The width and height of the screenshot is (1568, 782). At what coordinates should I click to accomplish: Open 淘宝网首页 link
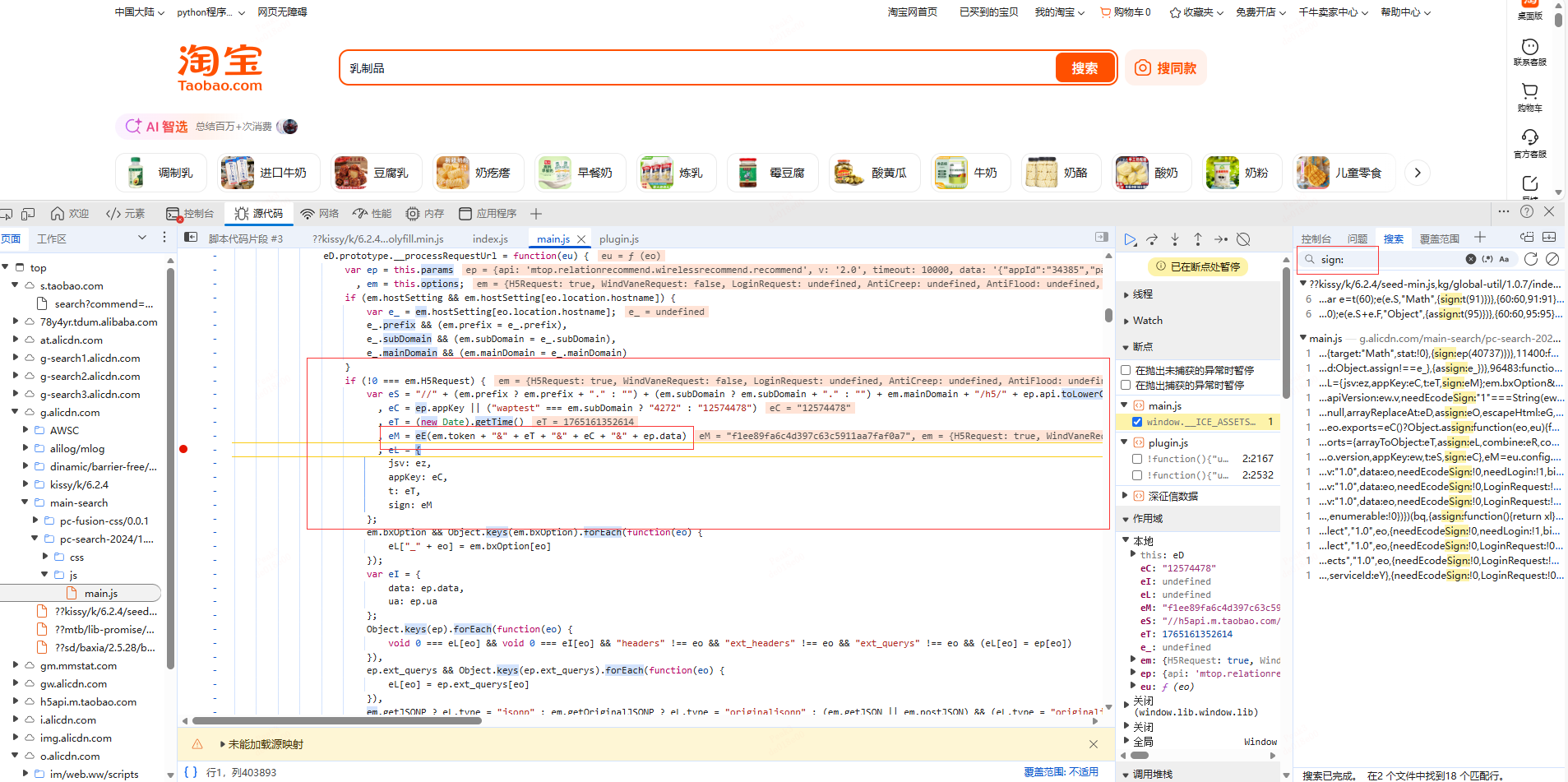[912, 12]
